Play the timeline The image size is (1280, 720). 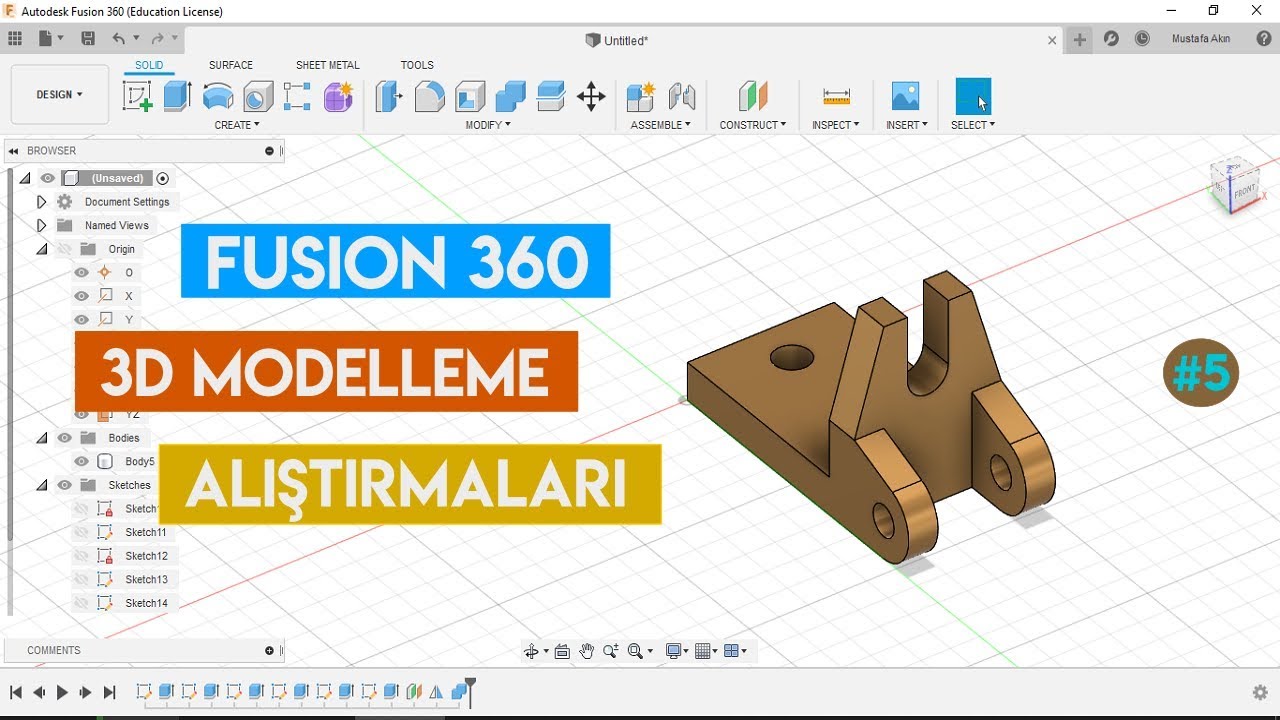[62, 692]
